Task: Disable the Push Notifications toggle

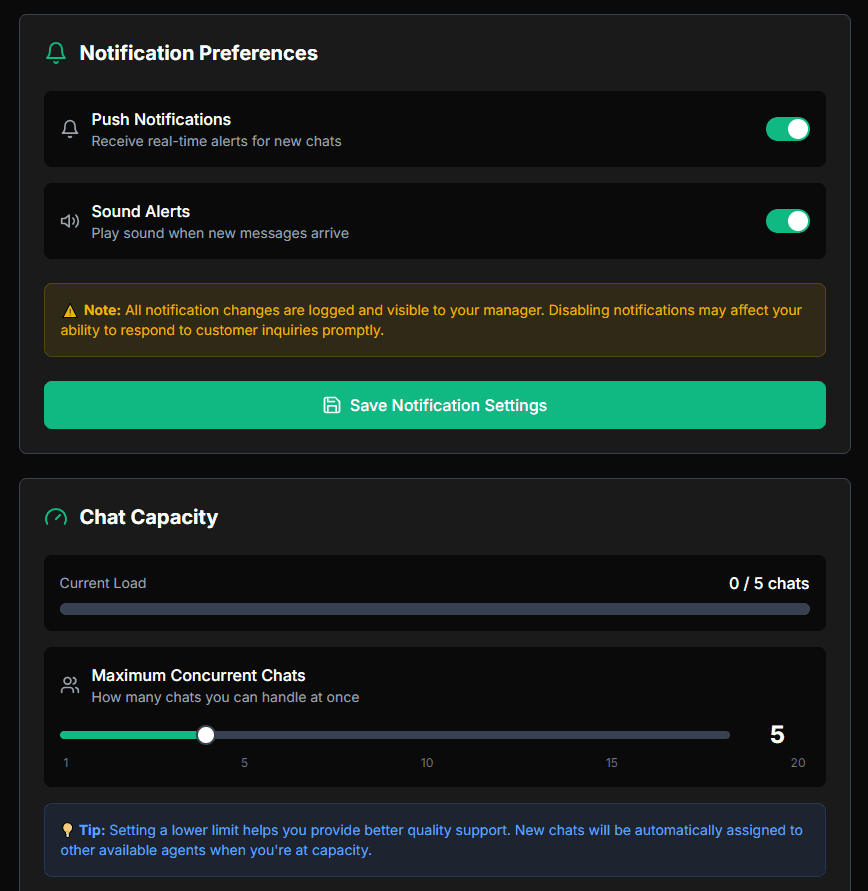Action: click(788, 129)
